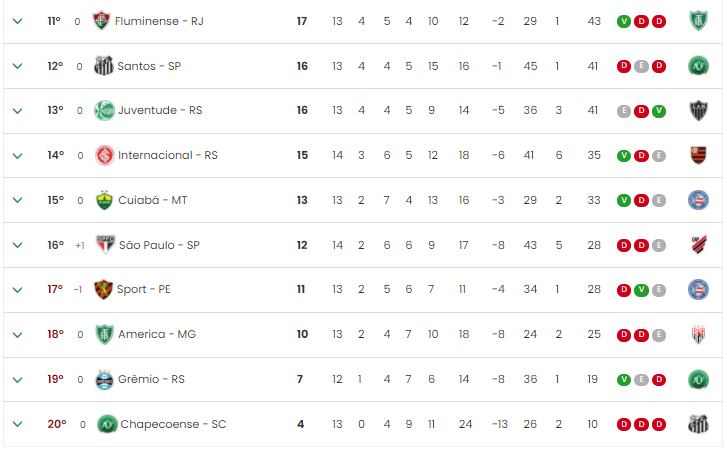Expand details for Santos row
Screen dimensions: 727x451
click(18, 66)
